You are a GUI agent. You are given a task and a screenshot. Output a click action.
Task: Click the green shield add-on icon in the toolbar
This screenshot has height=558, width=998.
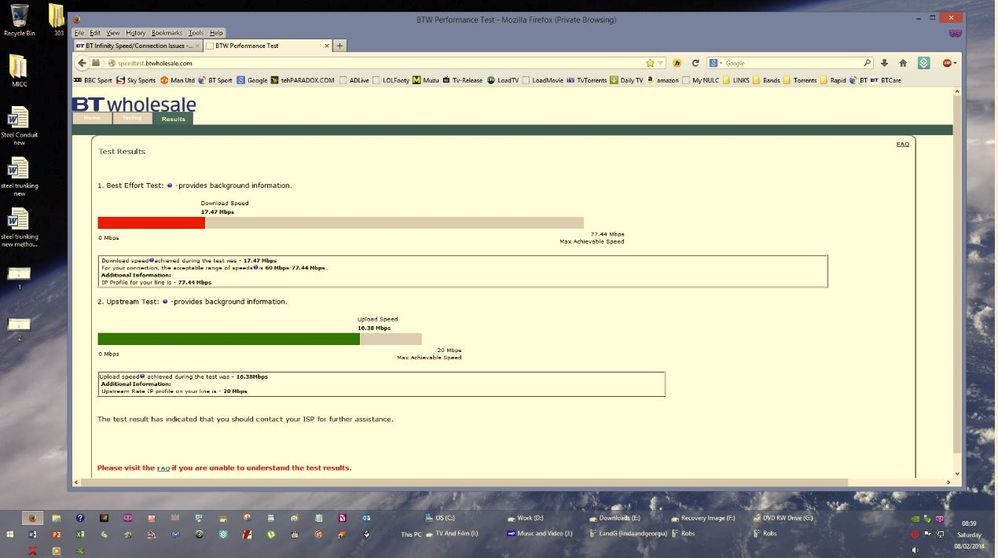(x=924, y=62)
